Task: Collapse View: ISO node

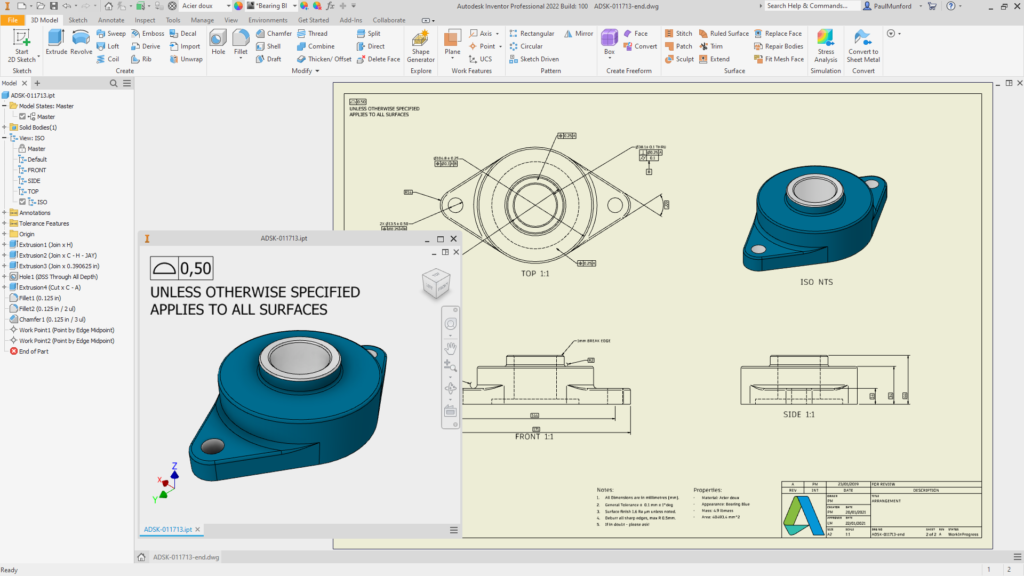Action: [5, 138]
